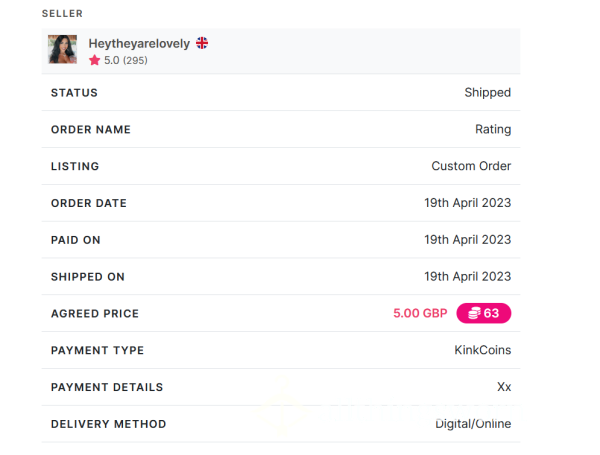
Task: Click the UK flag icon
Action: (202, 43)
